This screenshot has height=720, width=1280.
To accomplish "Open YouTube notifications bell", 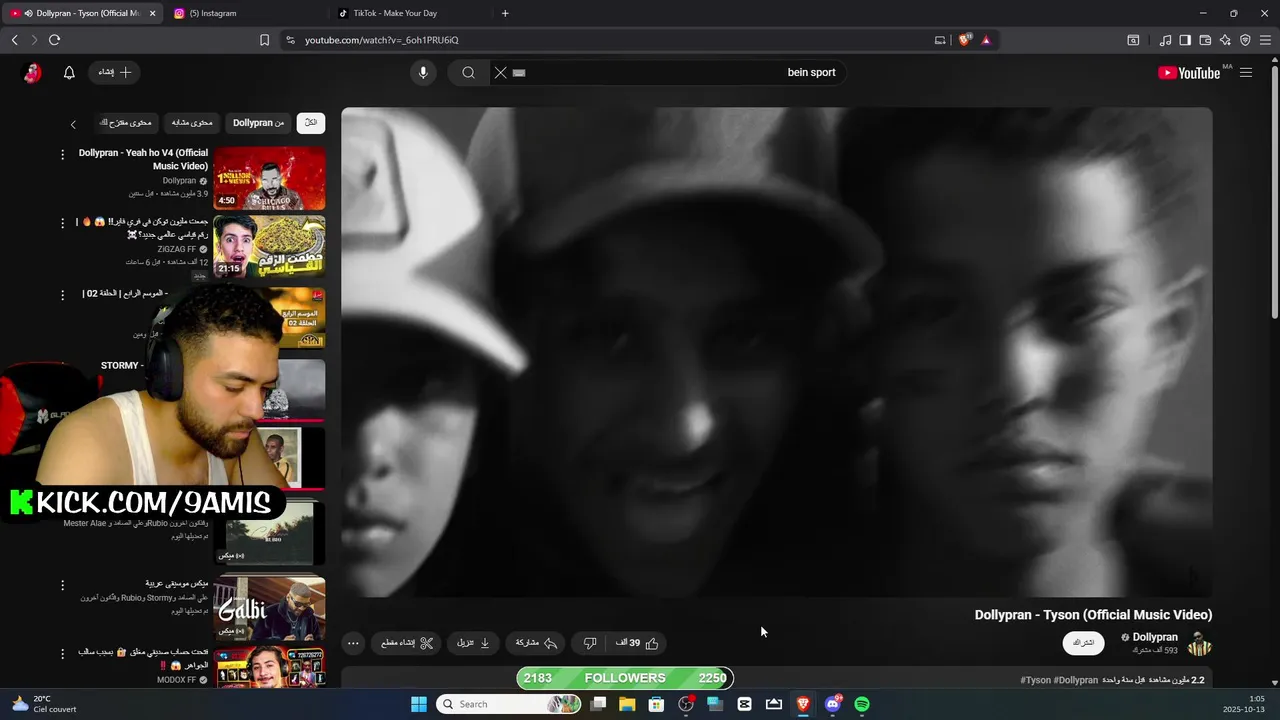I will [69, 72].
